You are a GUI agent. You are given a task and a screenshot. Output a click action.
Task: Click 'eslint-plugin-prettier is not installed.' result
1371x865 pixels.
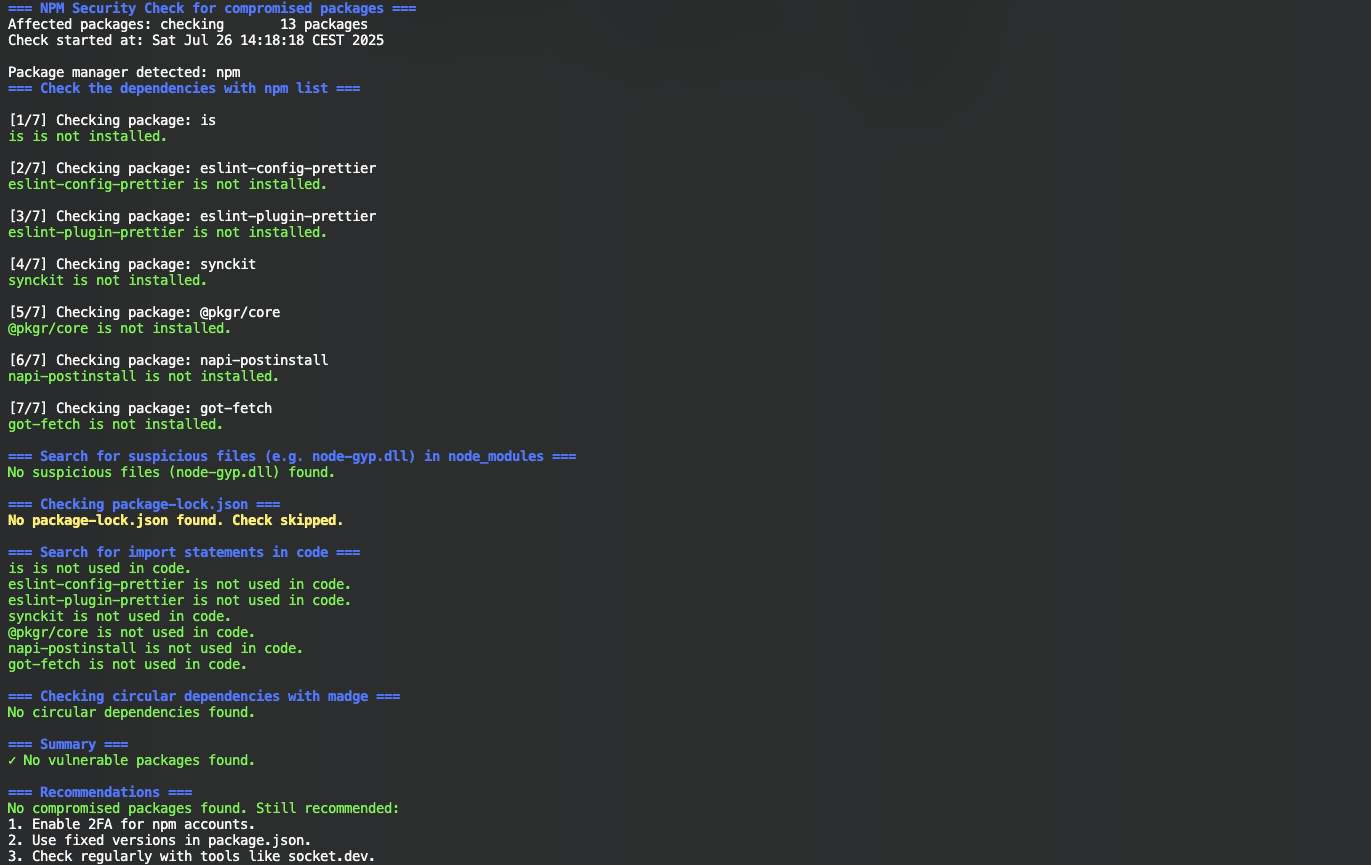pos(168,232)
